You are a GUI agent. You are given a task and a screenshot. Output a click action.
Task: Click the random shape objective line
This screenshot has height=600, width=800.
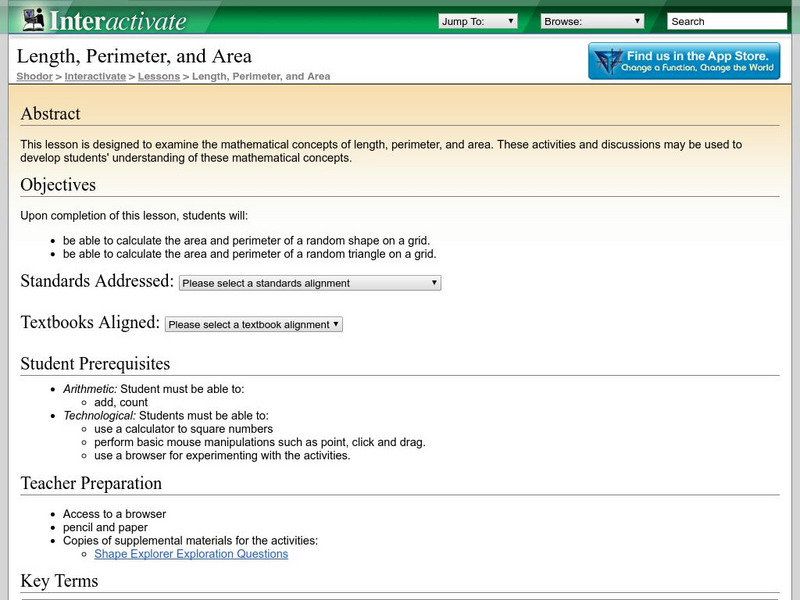pyautogui.click(x=246, y=241)
